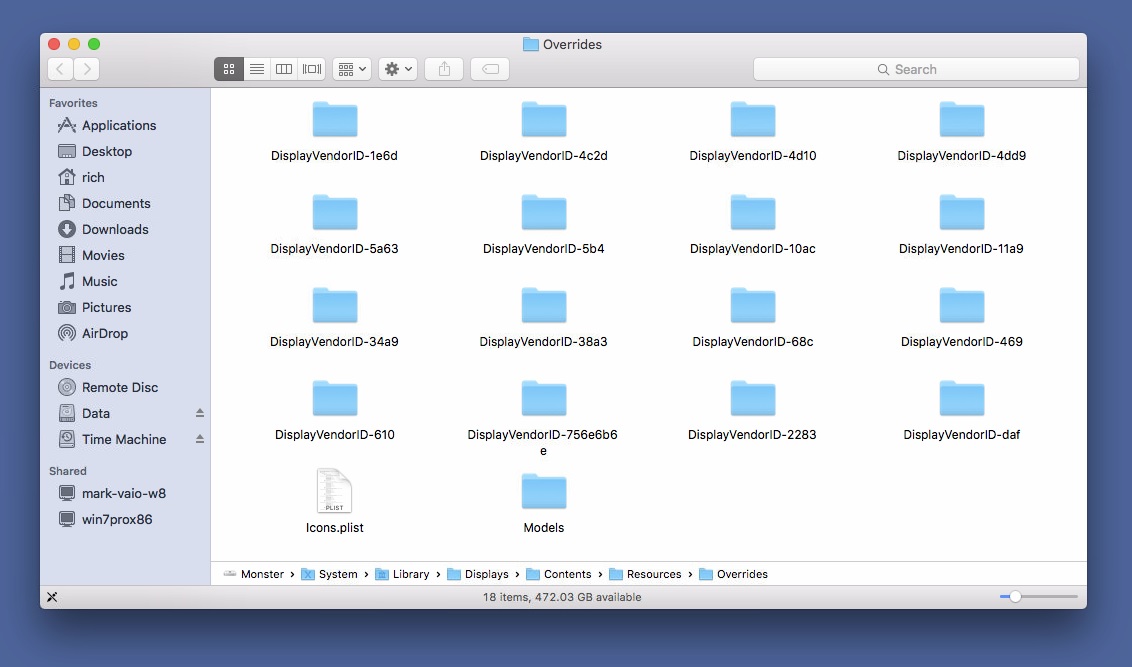Go back with the back arrow
This screenshot has height=667, width=1132.
click(61, 69)
